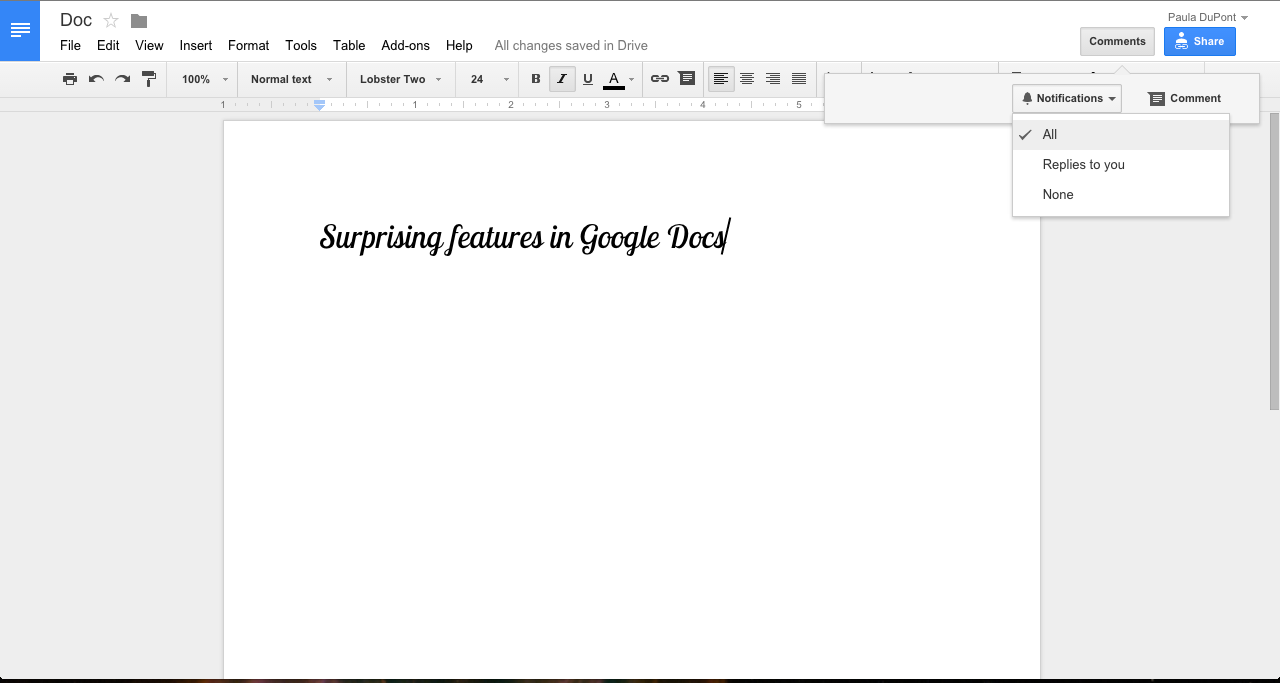The width and height of the screenshot is (1280, 683).
Task: Select Replies to you notifications
Action: (1121, 165)
